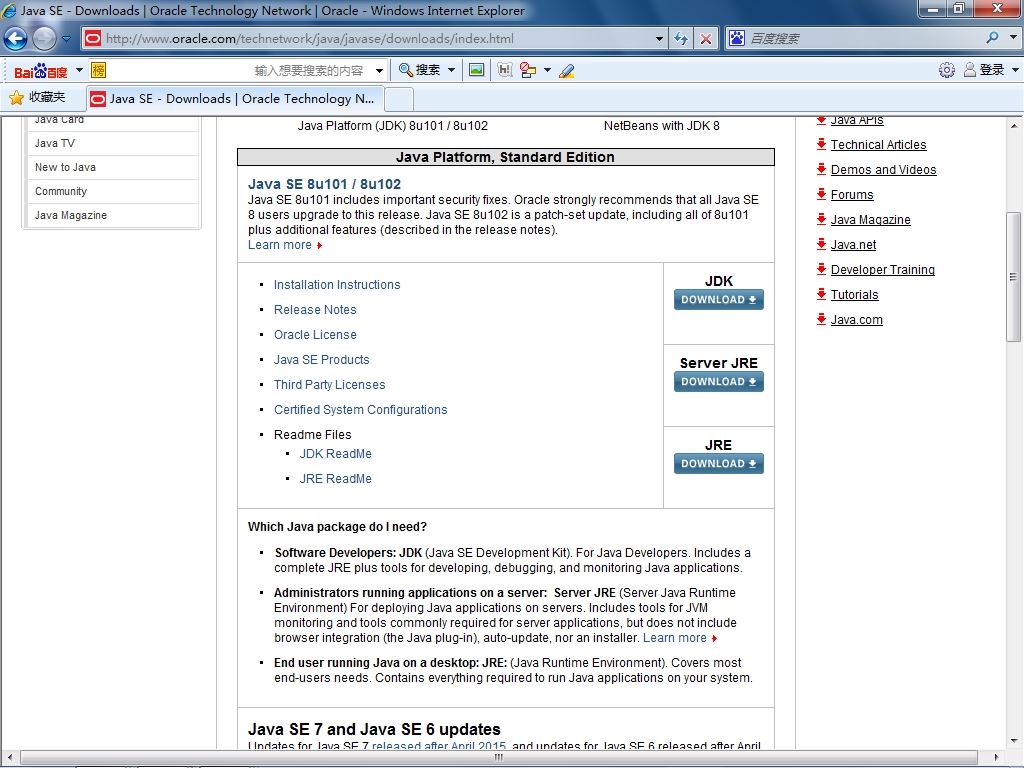1024x768 pixels.
Task: Expand the Baidu toolbar input dropdown arrow
Action: coord(379,70)
